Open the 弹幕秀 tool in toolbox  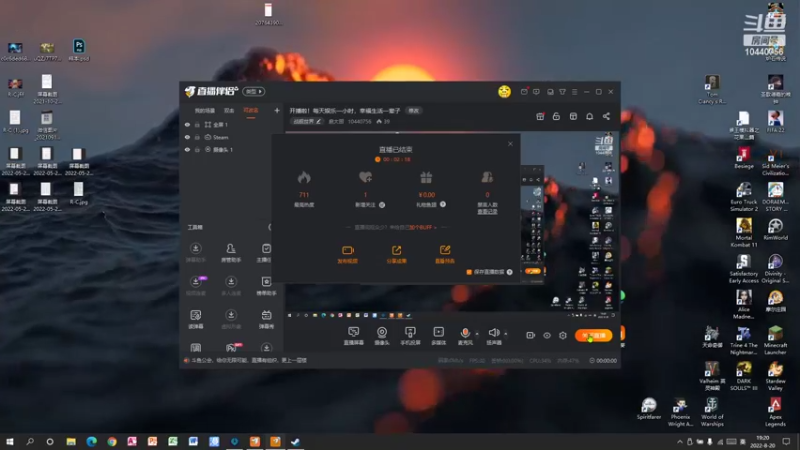point(266,319)
